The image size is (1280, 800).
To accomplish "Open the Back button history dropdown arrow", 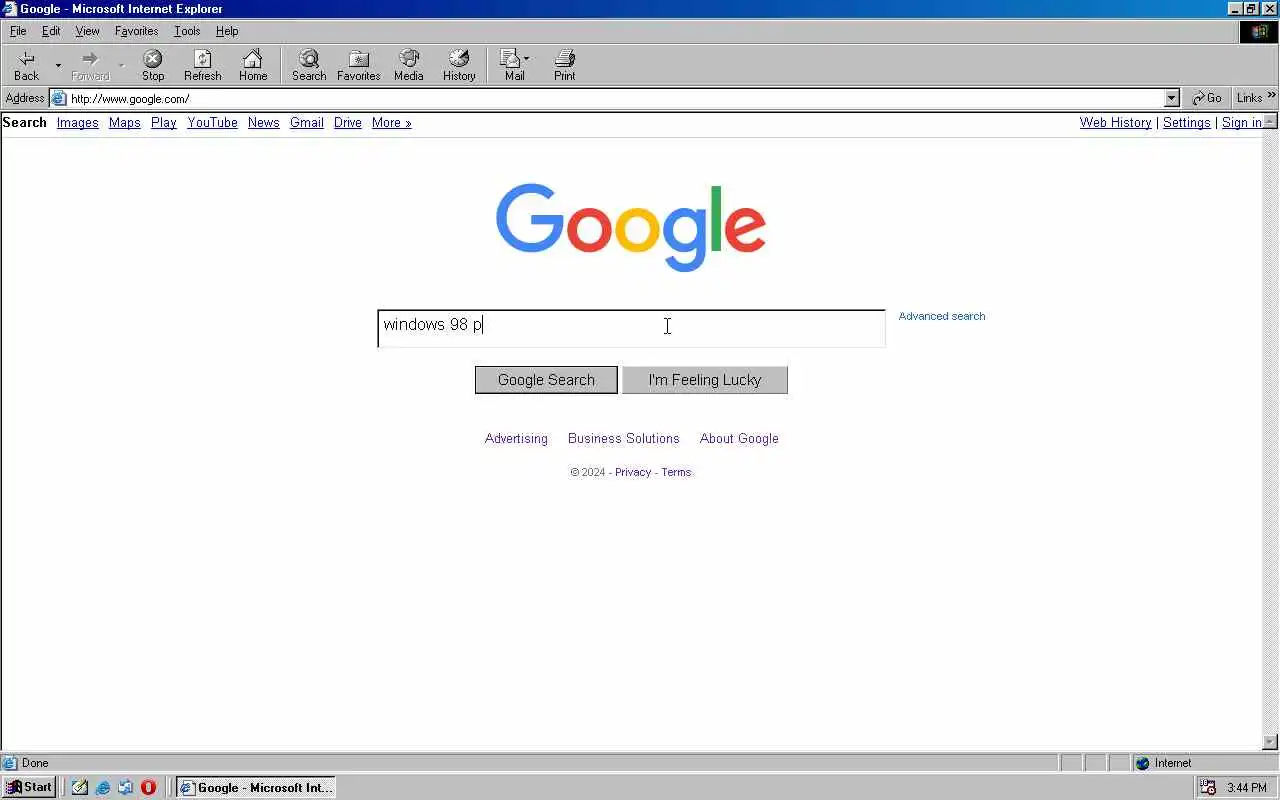I will pyautogui.click(x=58, y=66).
